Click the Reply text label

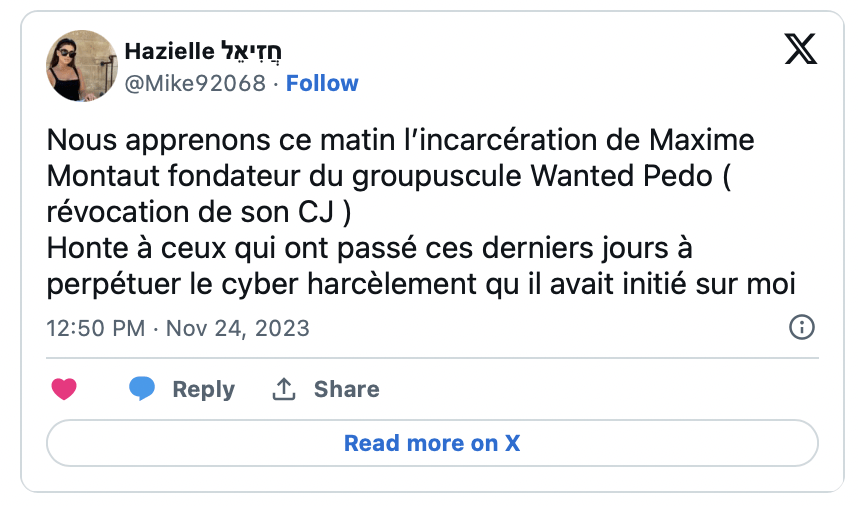[x=203, y=389]
